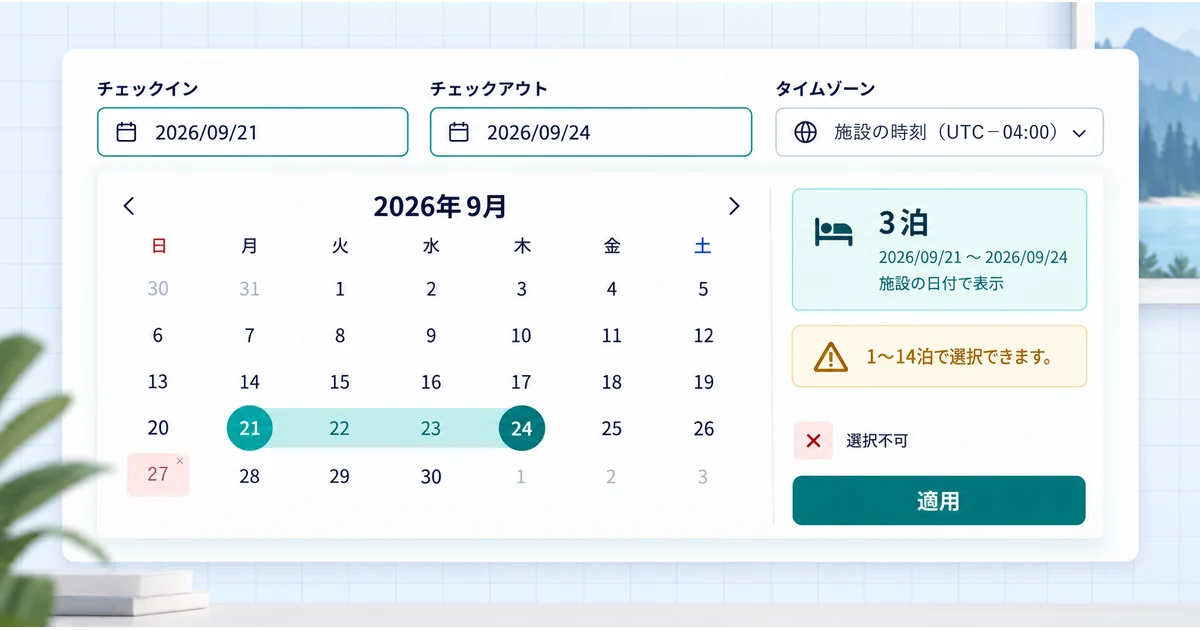The image size is (1200, 630).
Task: Select September 24 check-out date
Action: pyautogui.click(x=522, y=428)
